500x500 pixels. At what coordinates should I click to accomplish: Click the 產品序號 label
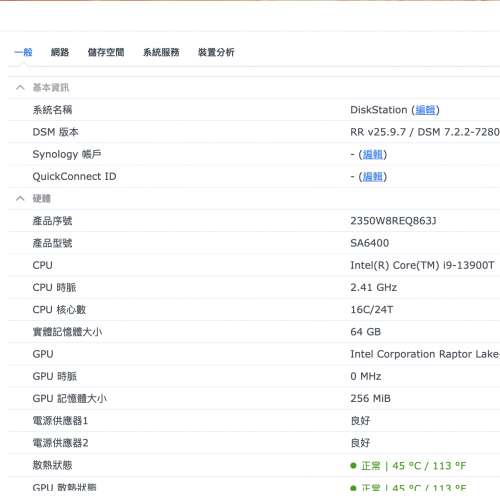pos(52,221)
